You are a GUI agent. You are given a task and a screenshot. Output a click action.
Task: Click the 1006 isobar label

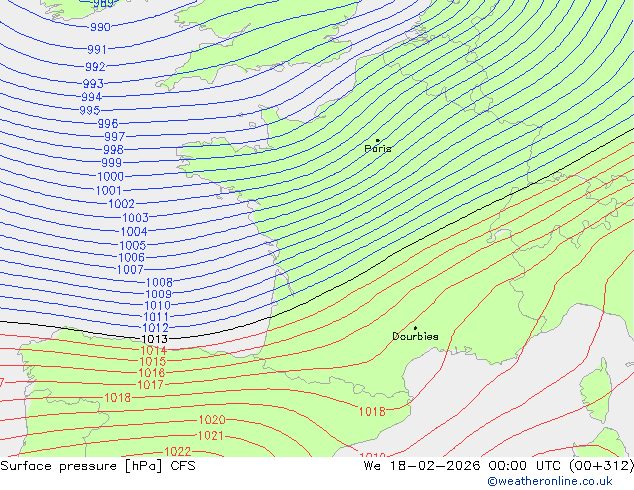tap(131, 257)
